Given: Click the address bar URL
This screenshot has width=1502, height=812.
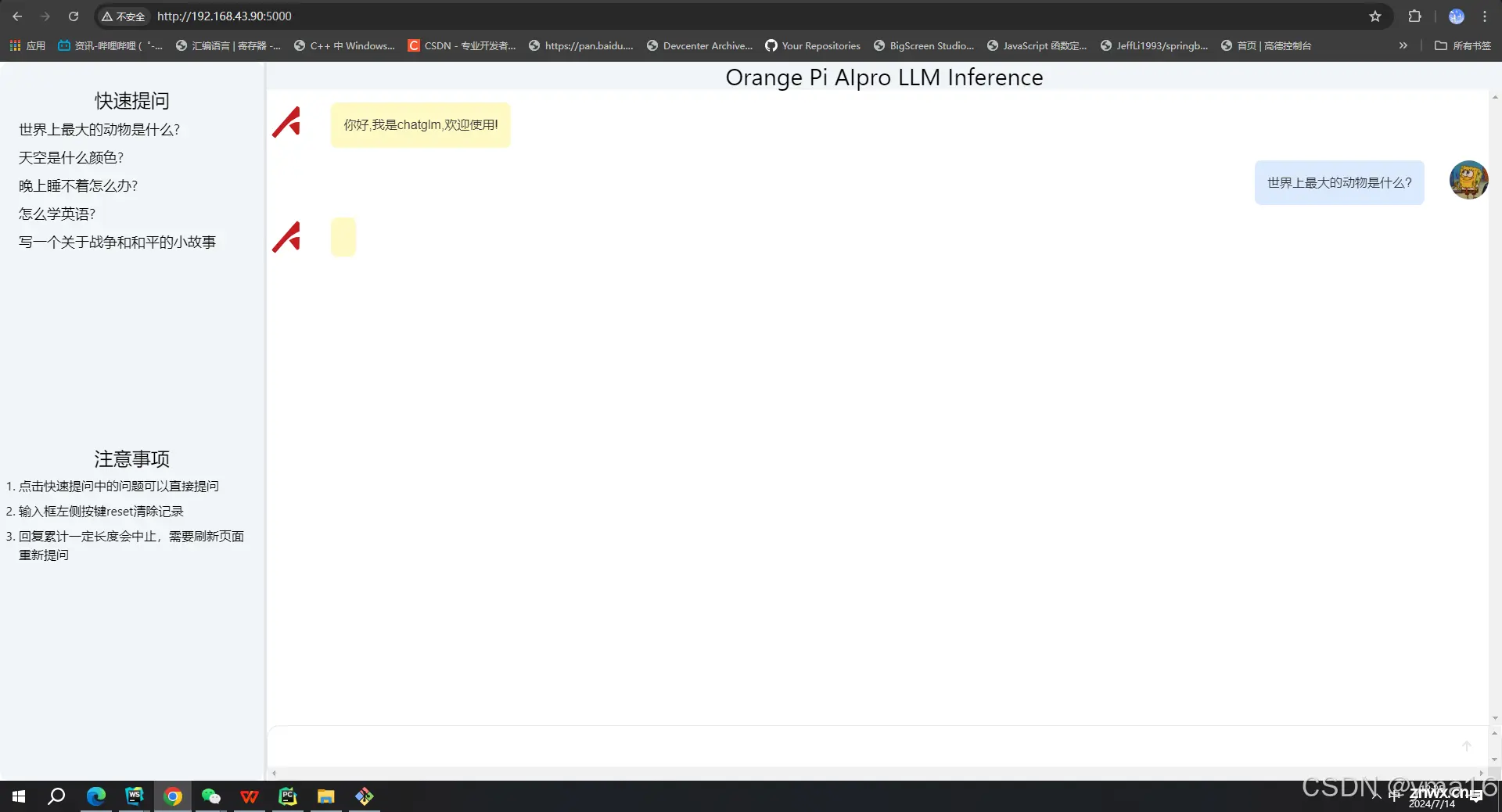Looking at the screenshot, I should [x=225, y=16].
